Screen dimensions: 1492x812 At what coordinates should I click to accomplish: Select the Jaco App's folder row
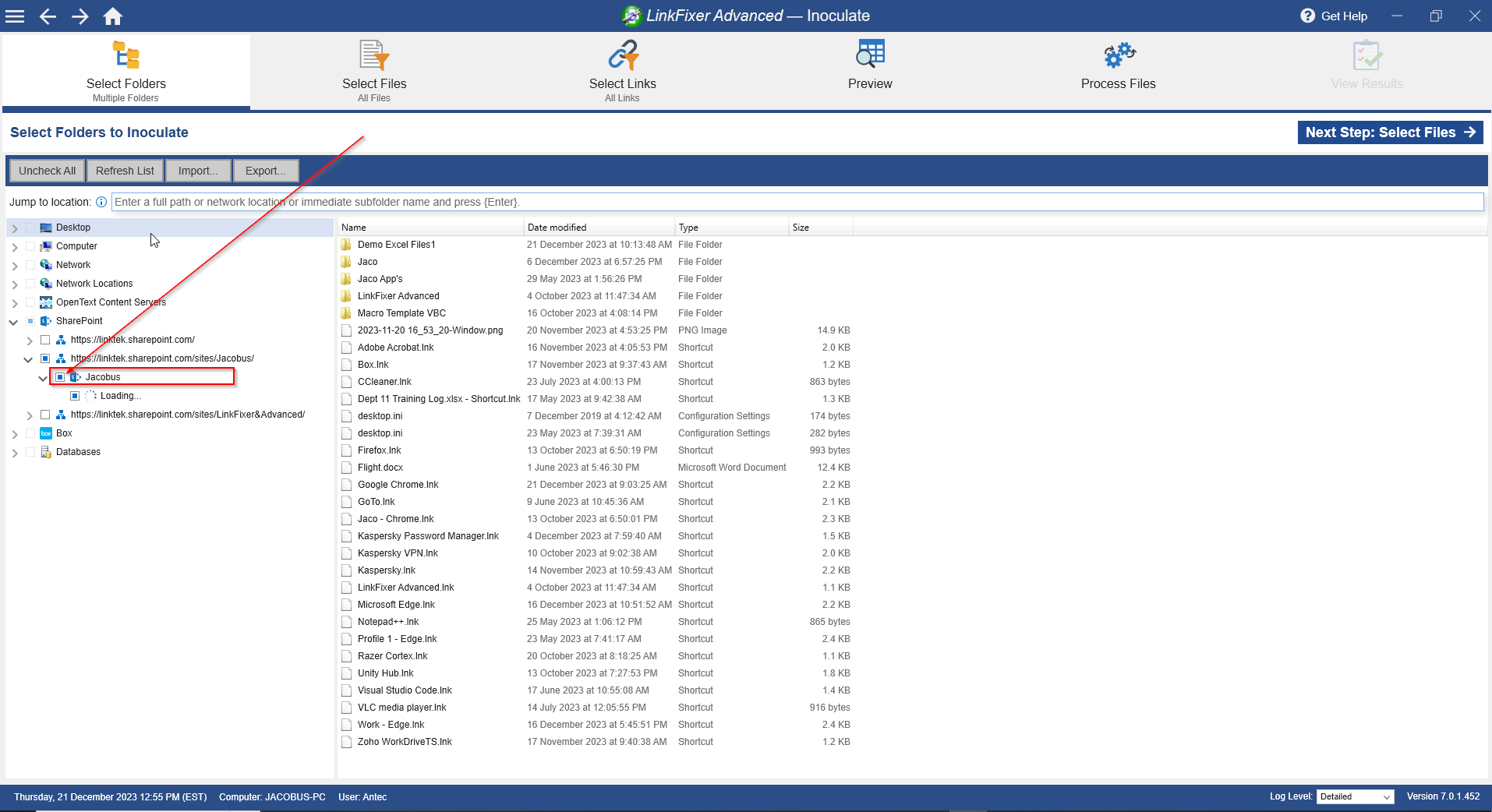pyautogui.click(x=596, y=279)
